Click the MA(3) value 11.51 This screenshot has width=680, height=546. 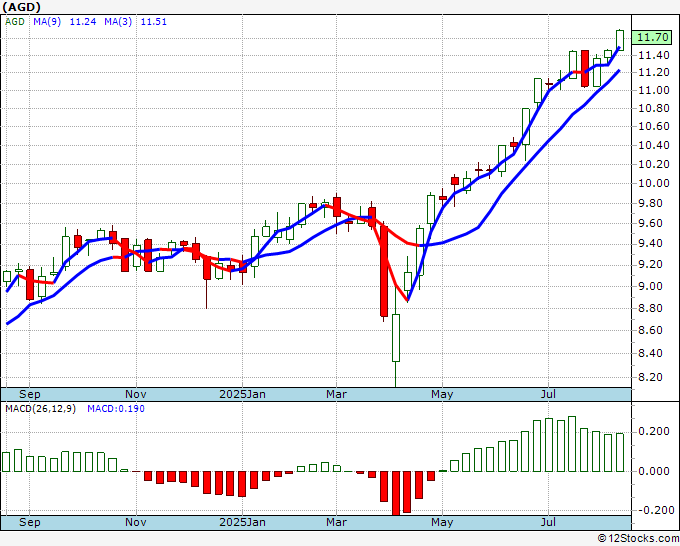(x=154, y=21)
